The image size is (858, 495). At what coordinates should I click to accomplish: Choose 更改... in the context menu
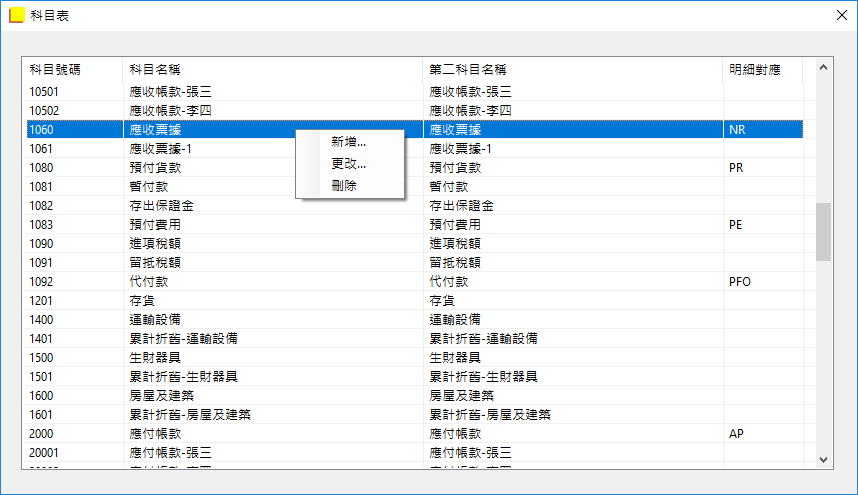coord(349,164)
